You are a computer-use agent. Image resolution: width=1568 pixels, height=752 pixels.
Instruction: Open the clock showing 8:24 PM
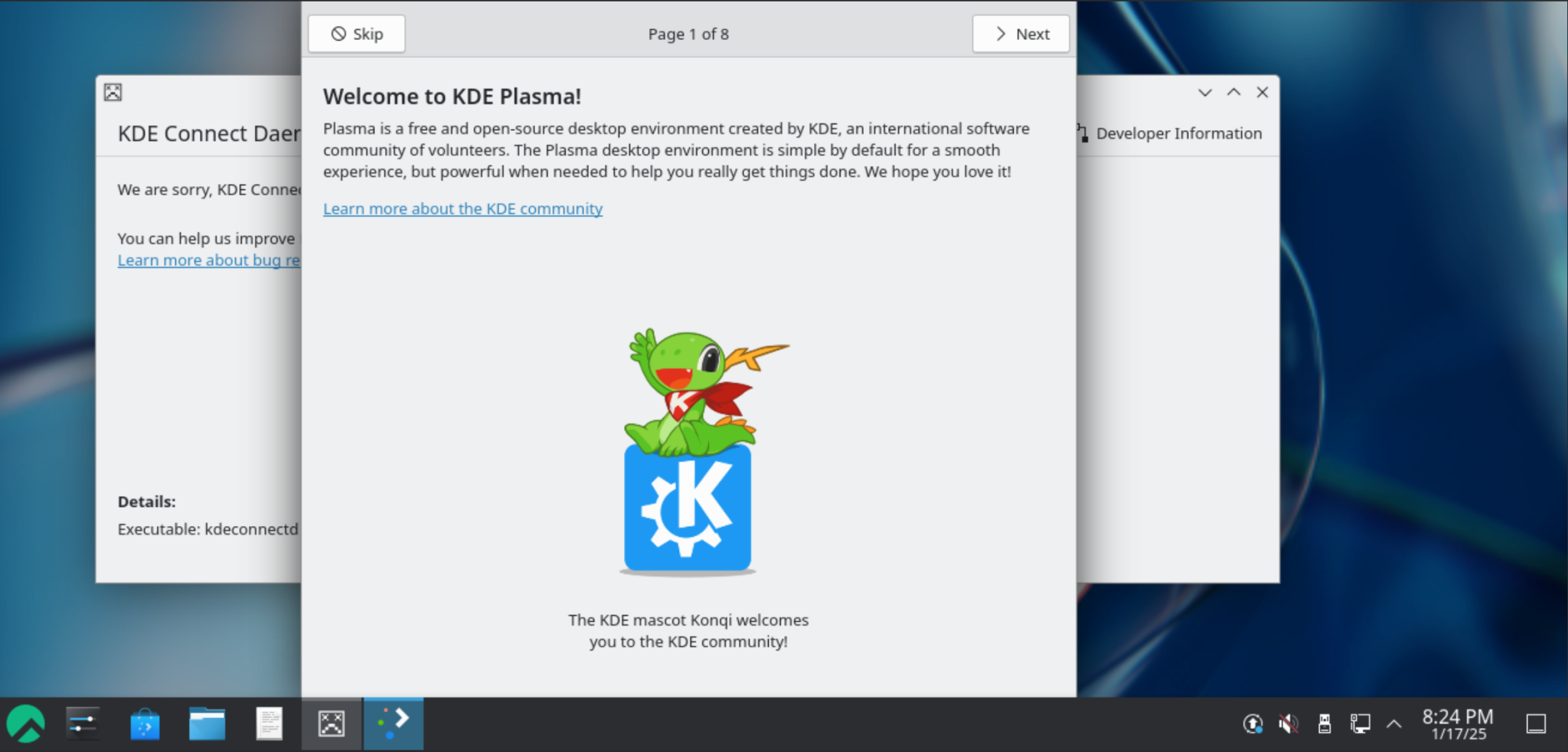pos(1457,723)
